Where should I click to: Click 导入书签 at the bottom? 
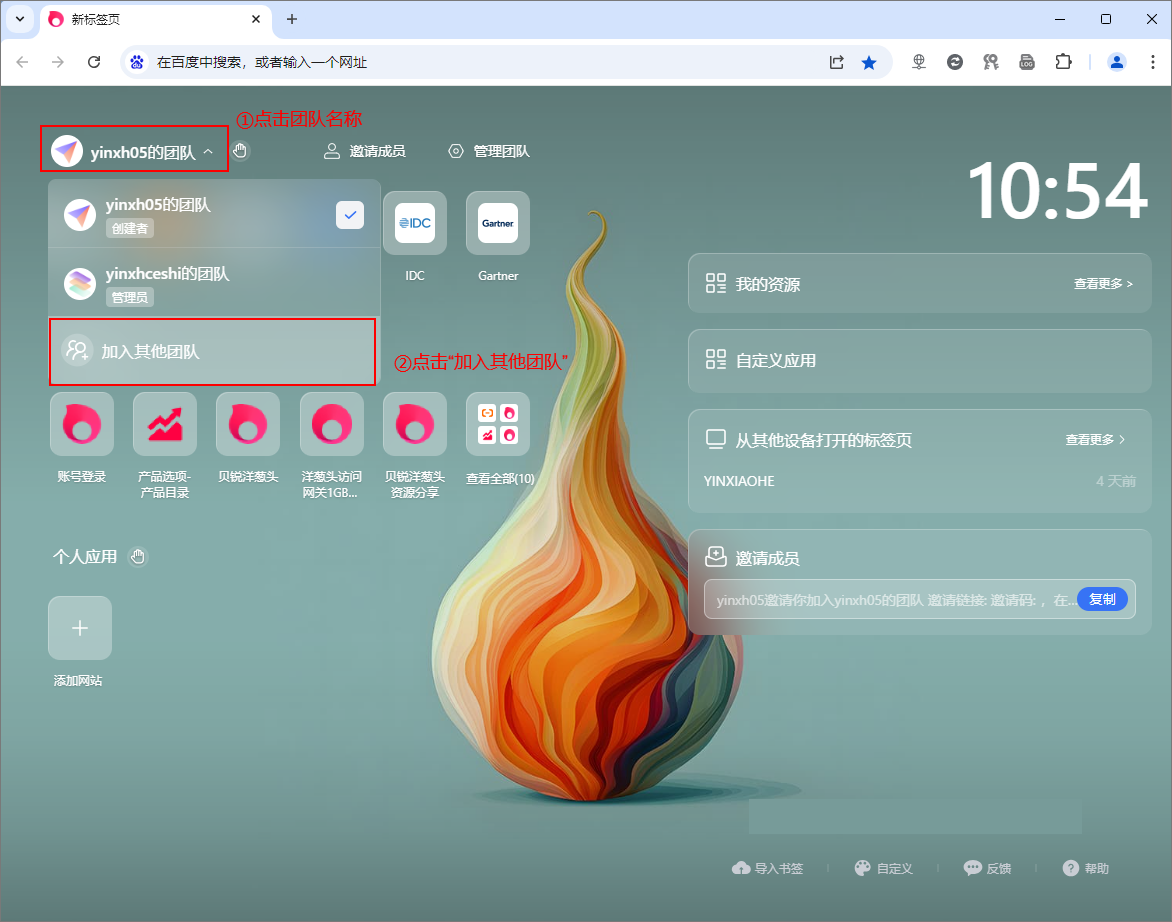[x=768, y=868]
